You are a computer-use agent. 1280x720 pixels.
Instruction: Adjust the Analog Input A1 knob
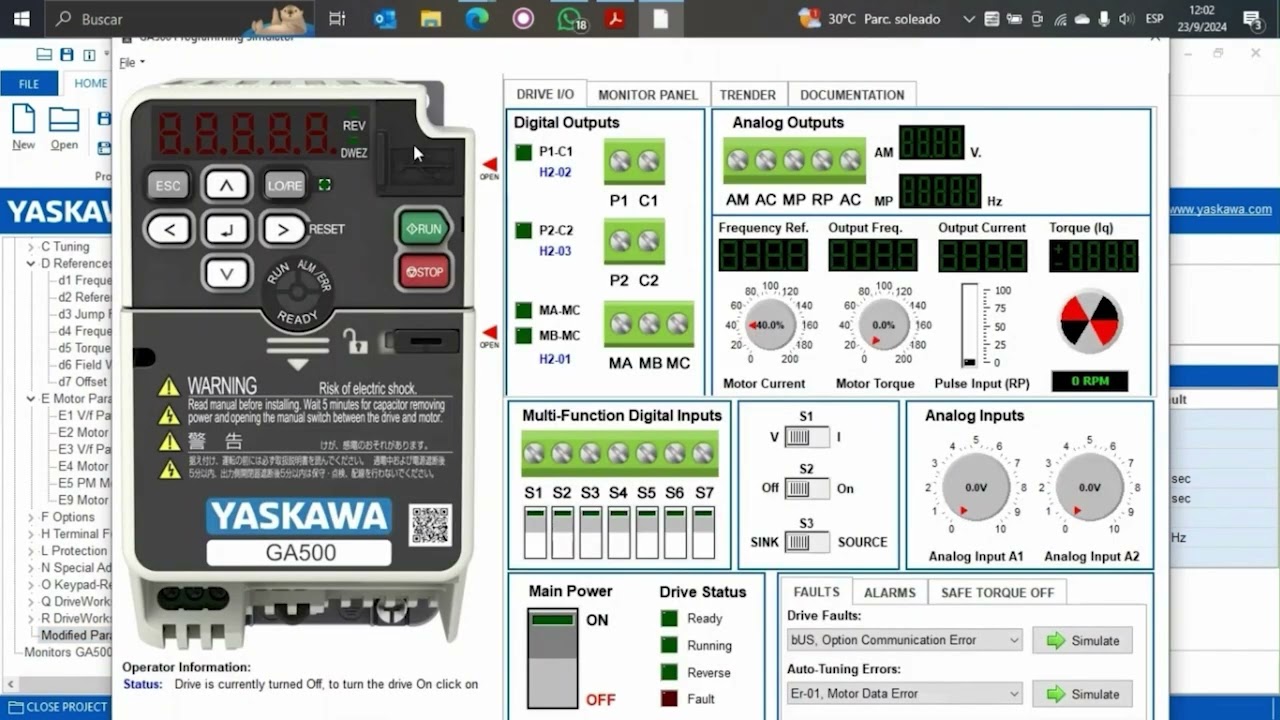point(976,487)
